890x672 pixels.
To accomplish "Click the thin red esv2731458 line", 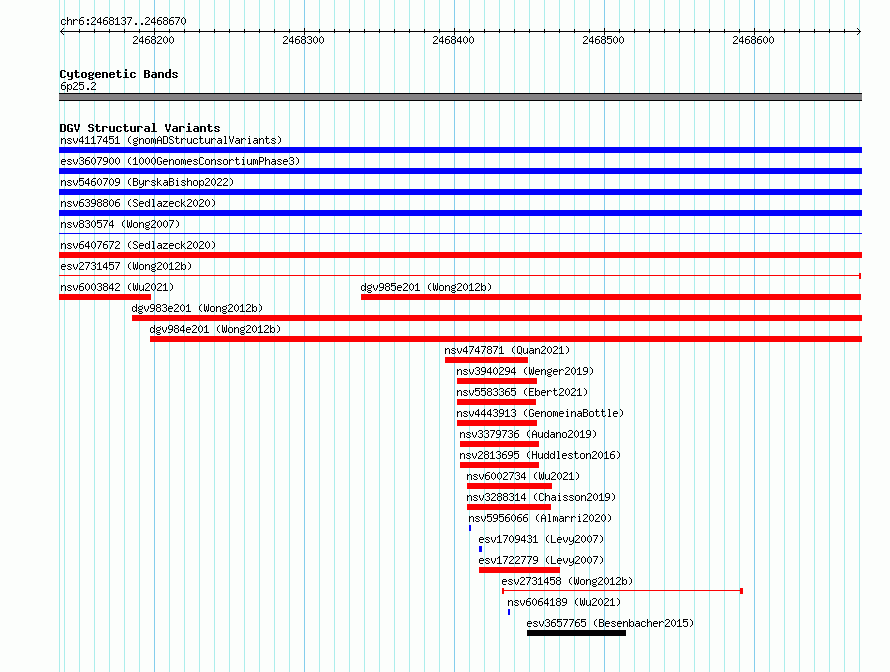I will pos(623,591).
